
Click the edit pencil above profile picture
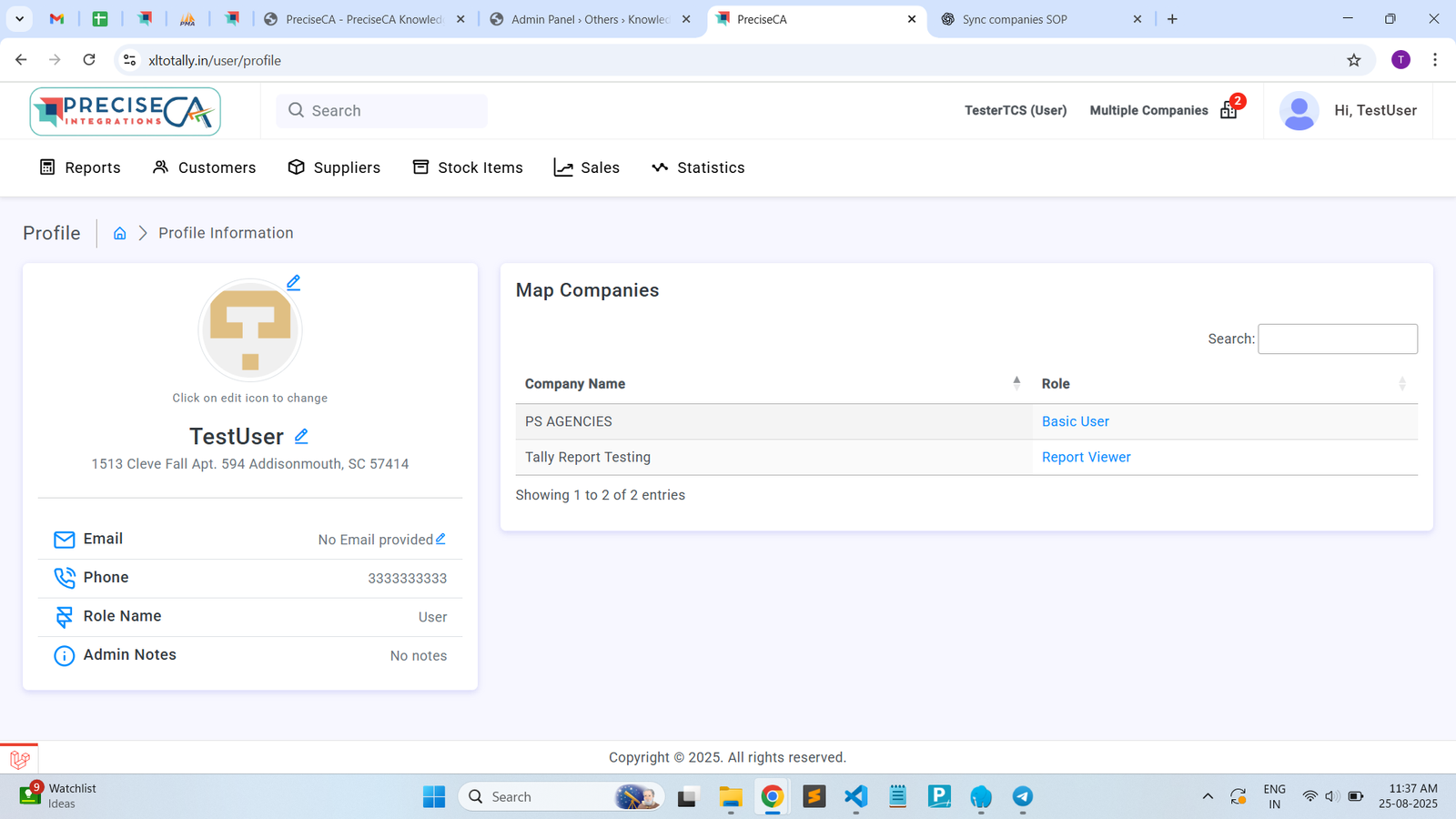[x=293, y=282]
